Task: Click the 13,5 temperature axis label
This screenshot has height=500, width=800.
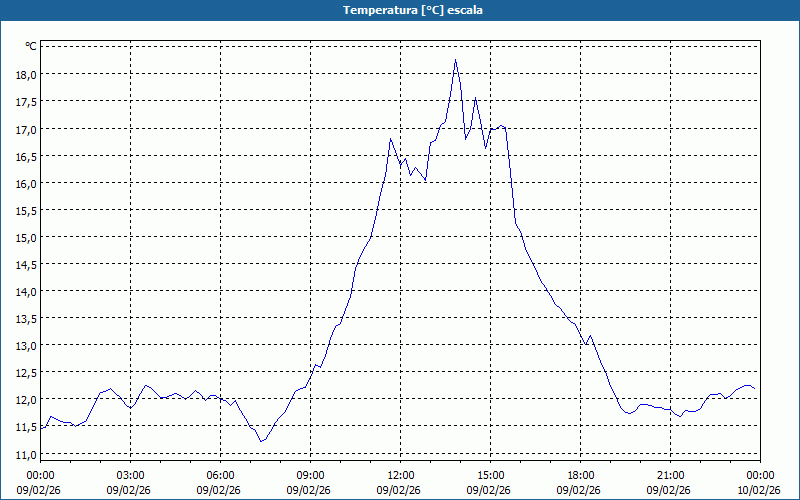Action: pos(25,318)
